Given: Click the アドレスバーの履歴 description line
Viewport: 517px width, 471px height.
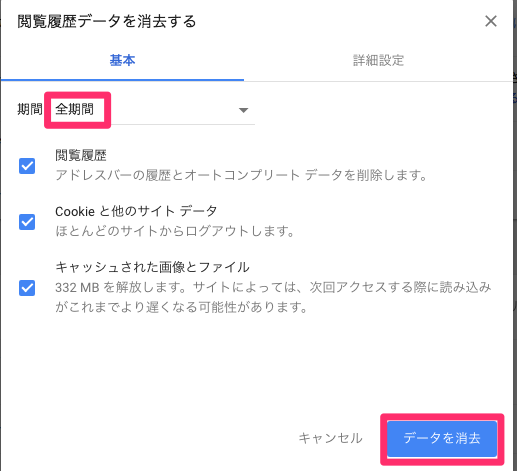Looking at the screenshot, I should click(241, 175).
